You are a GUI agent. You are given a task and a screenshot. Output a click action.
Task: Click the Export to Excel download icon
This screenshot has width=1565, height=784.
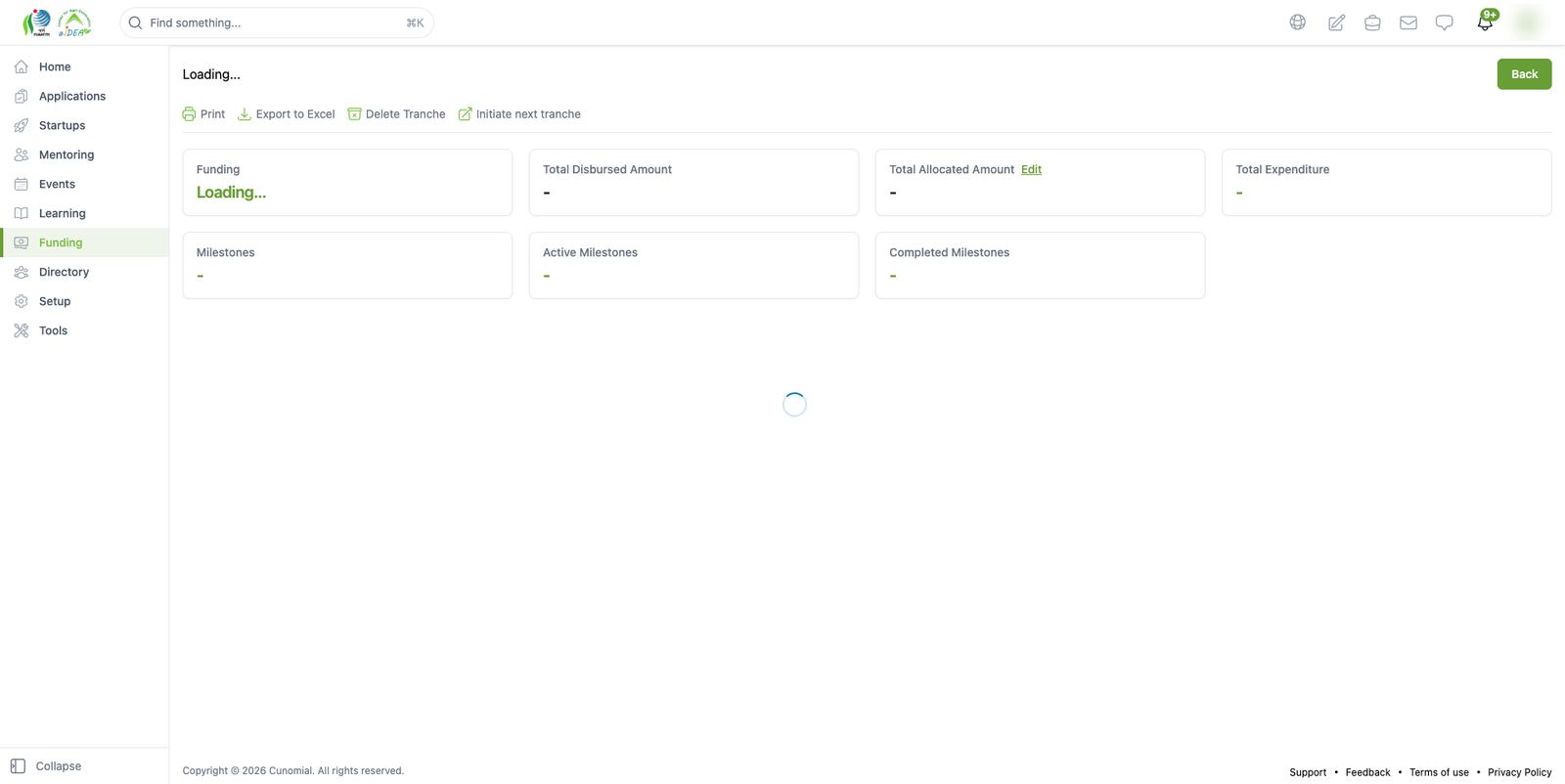point(245,114)
